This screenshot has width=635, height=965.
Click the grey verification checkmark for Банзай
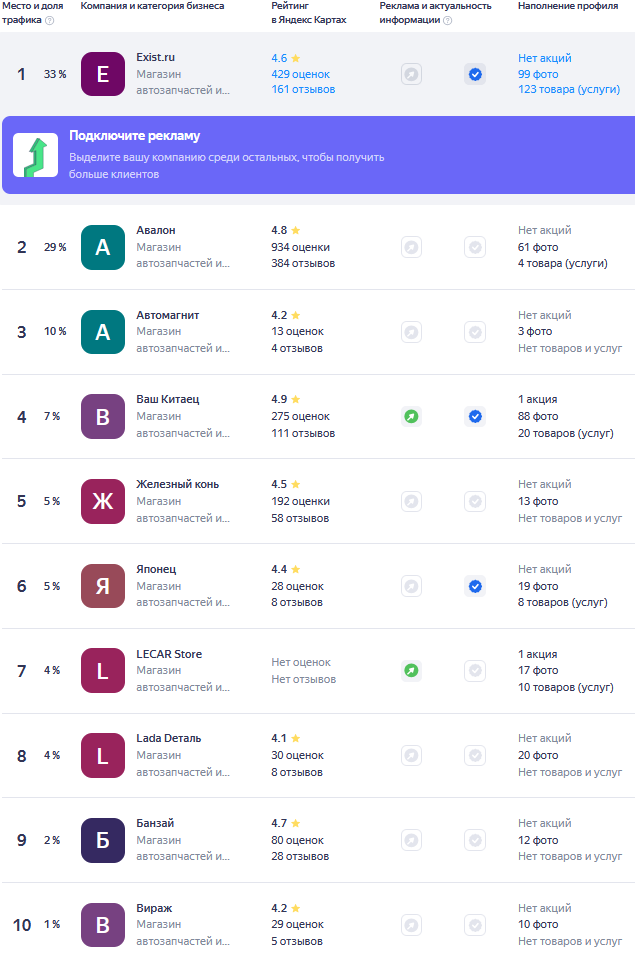pos(475,840)
